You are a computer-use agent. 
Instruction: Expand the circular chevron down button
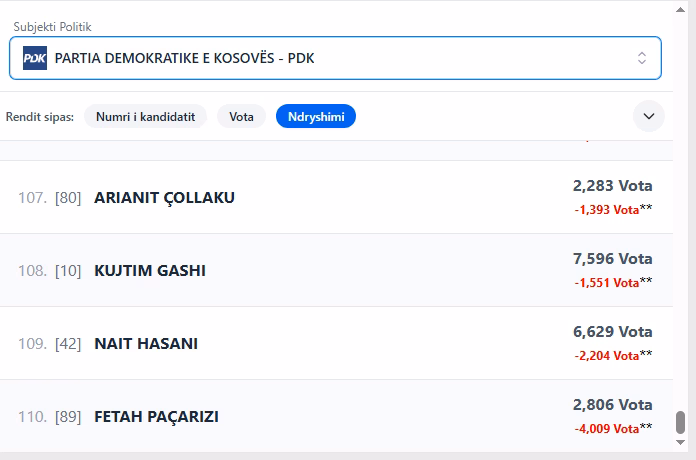pyautogui.click(x=649, y=117)
